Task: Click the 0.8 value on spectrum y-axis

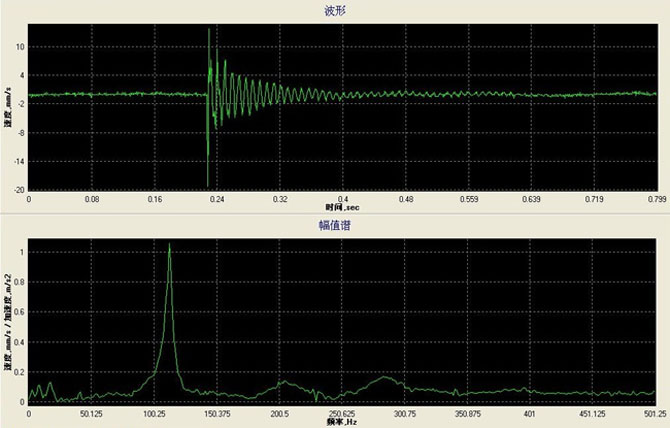Action: pyautogui.click(x=19, y=282)
